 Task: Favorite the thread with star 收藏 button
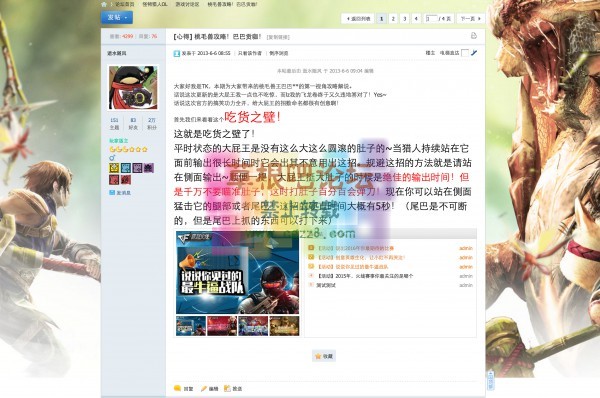click(x=324, y=356)
